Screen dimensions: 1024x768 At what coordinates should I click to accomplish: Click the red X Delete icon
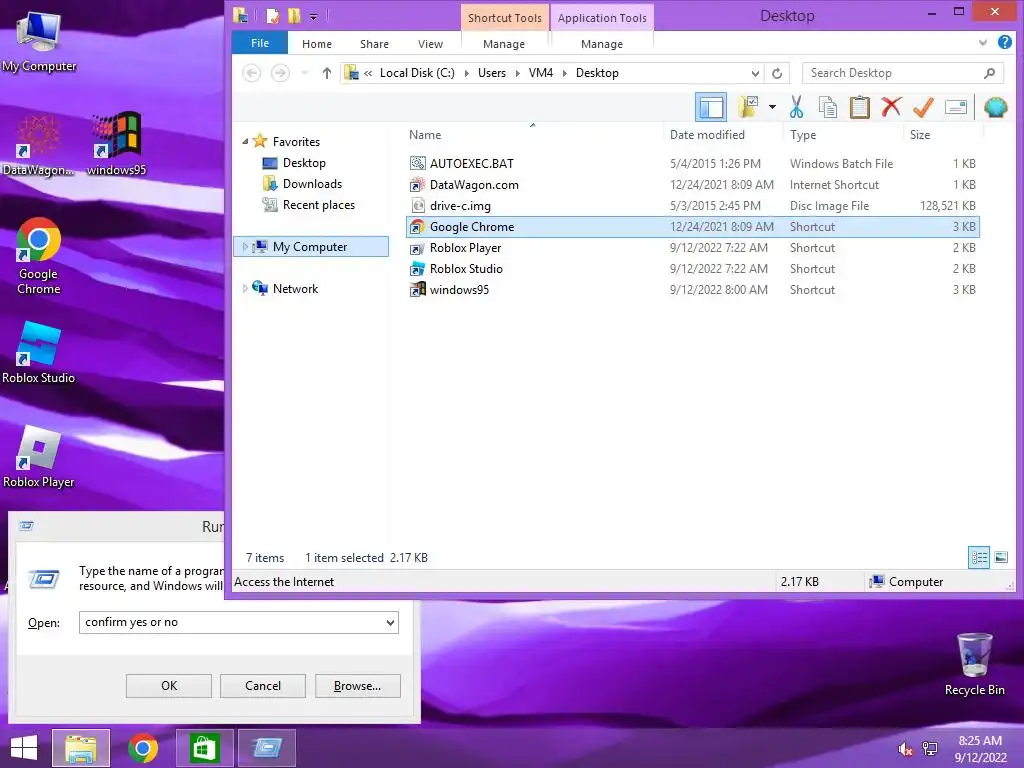pyautogui.click(x=891, y=106)
